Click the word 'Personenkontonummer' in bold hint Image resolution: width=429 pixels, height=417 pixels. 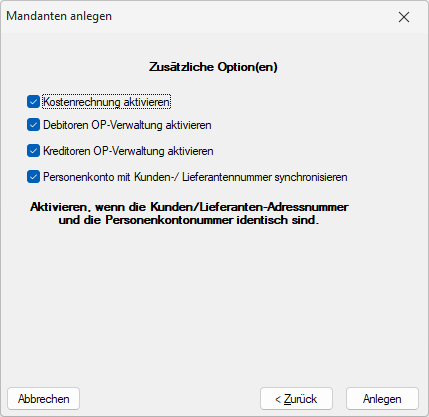(x=169, y=220)
